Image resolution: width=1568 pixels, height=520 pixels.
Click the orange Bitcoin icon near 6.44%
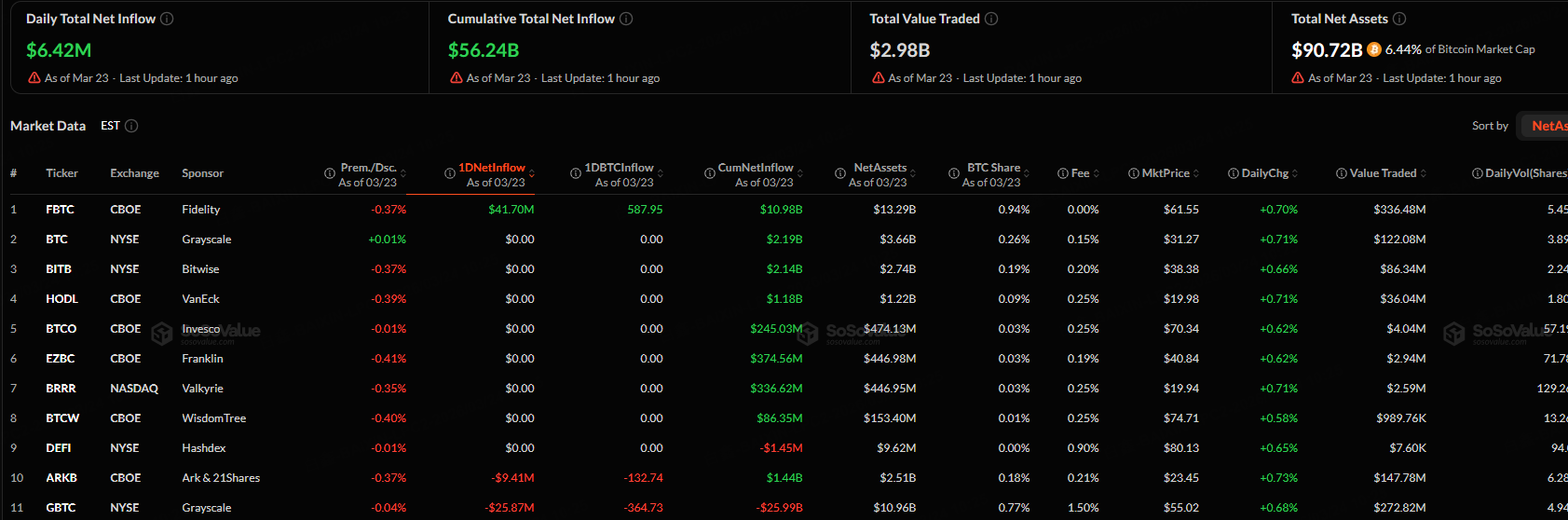tap(1374, 49)
